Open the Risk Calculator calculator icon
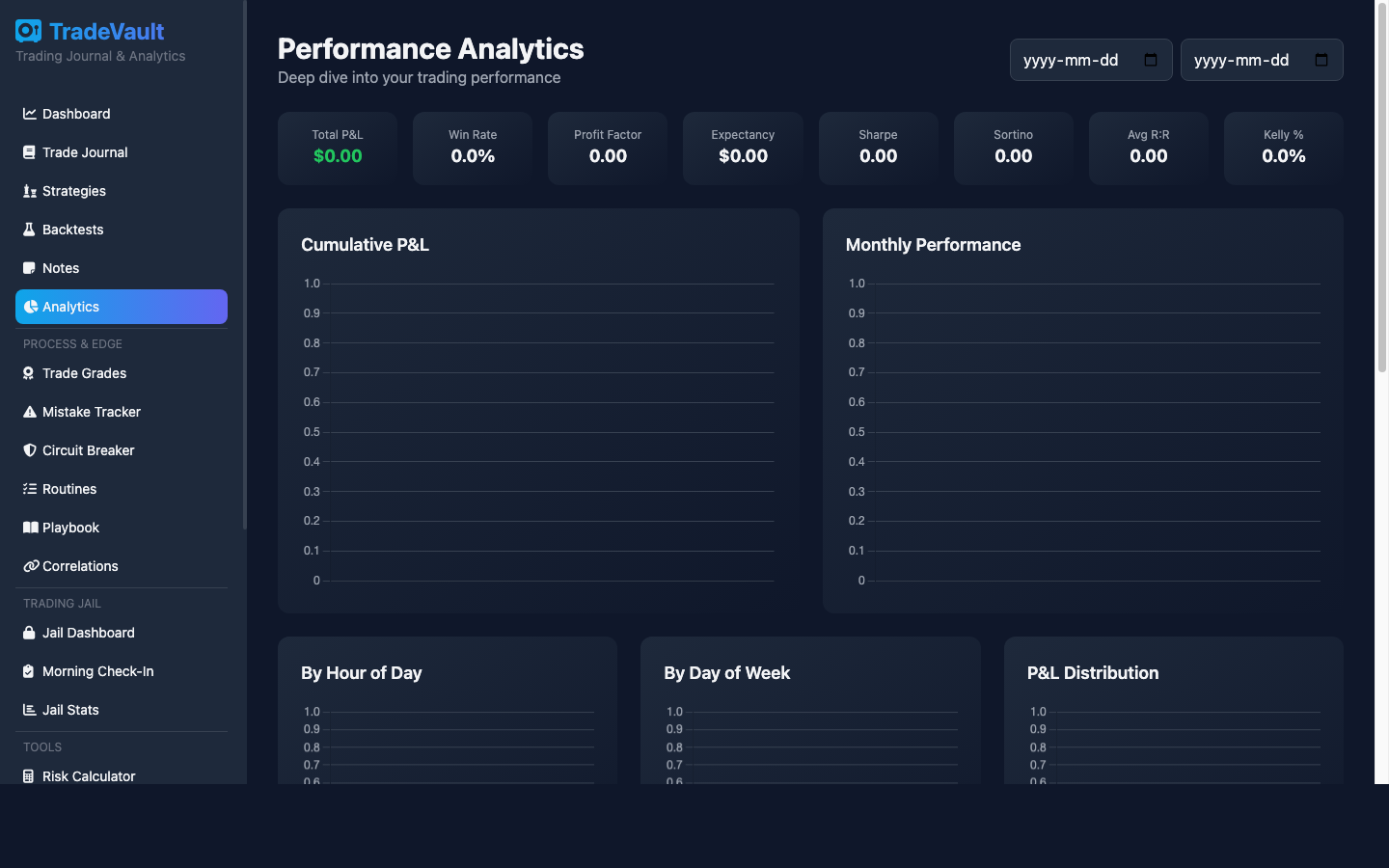Image resolution: width=1389 pixels, height=868 pixels. point(29,776)
